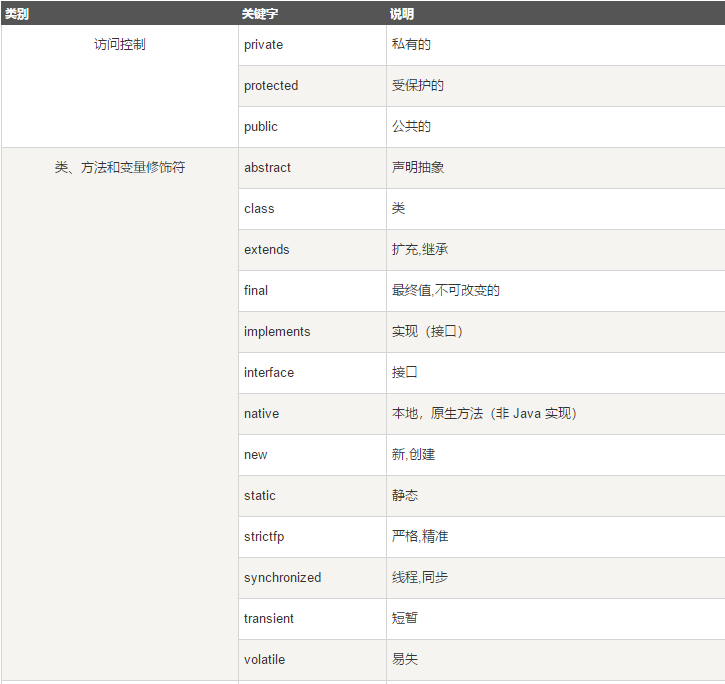Click the keyword public
The width and height of the screenshot is (725, 684).
pyautogui.click(x=261, y=127)
